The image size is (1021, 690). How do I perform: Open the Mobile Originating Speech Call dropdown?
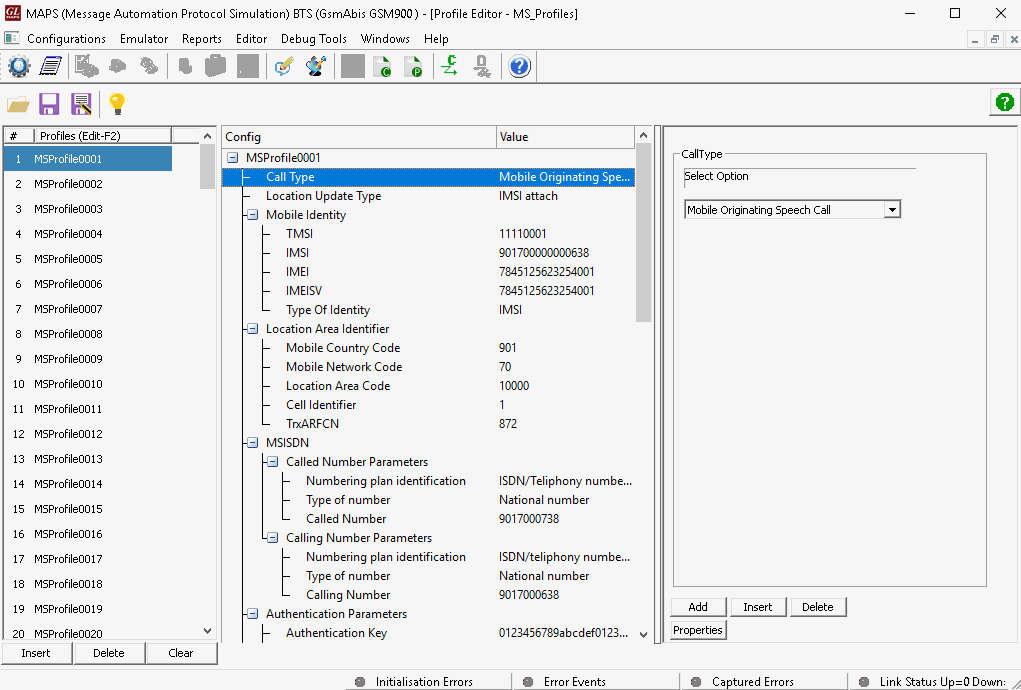click(893, 209)
